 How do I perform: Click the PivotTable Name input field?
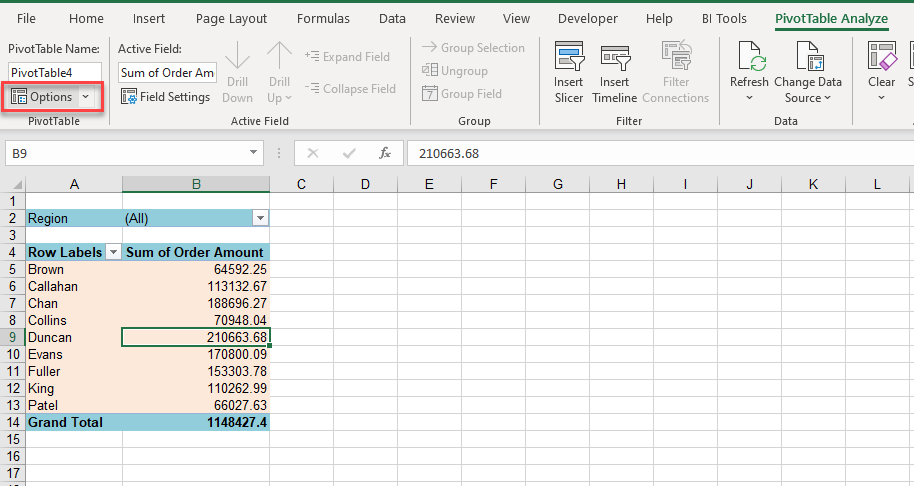coord(55,72)
